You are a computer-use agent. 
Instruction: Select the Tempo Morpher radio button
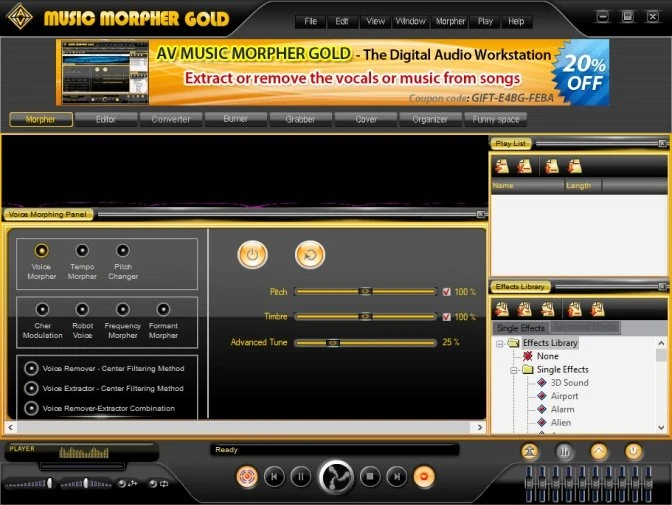pyautogui.click(x=82, y=250)
